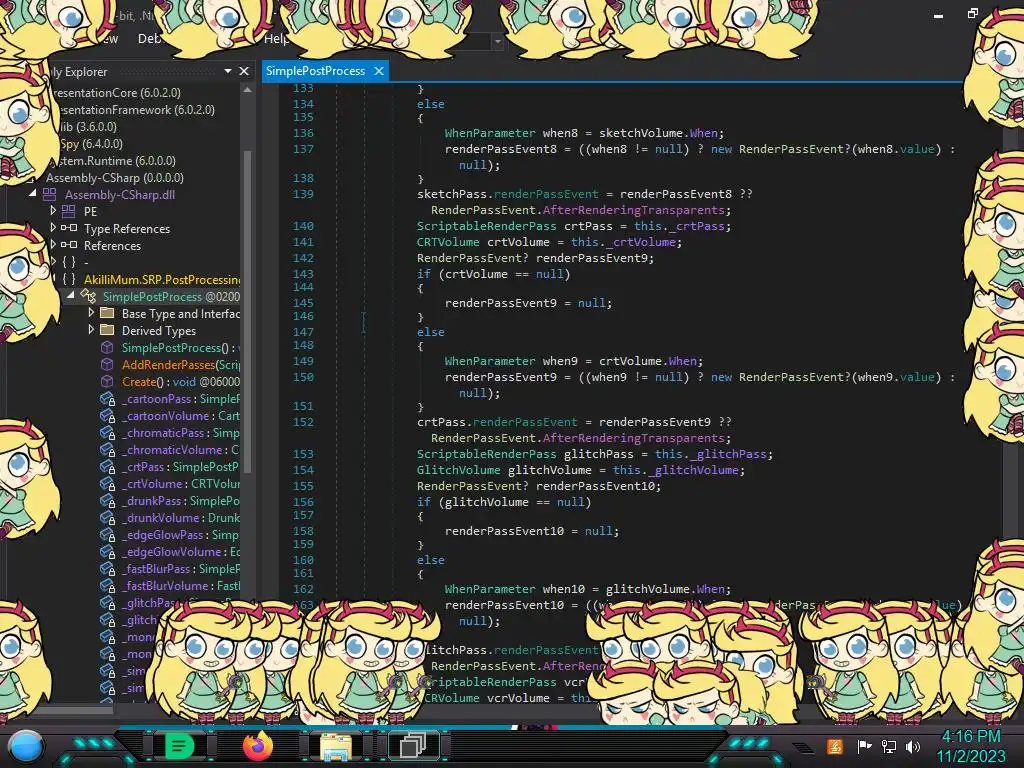
Task: Click the _chromaticPass field icon
Action: coord(107,432)
